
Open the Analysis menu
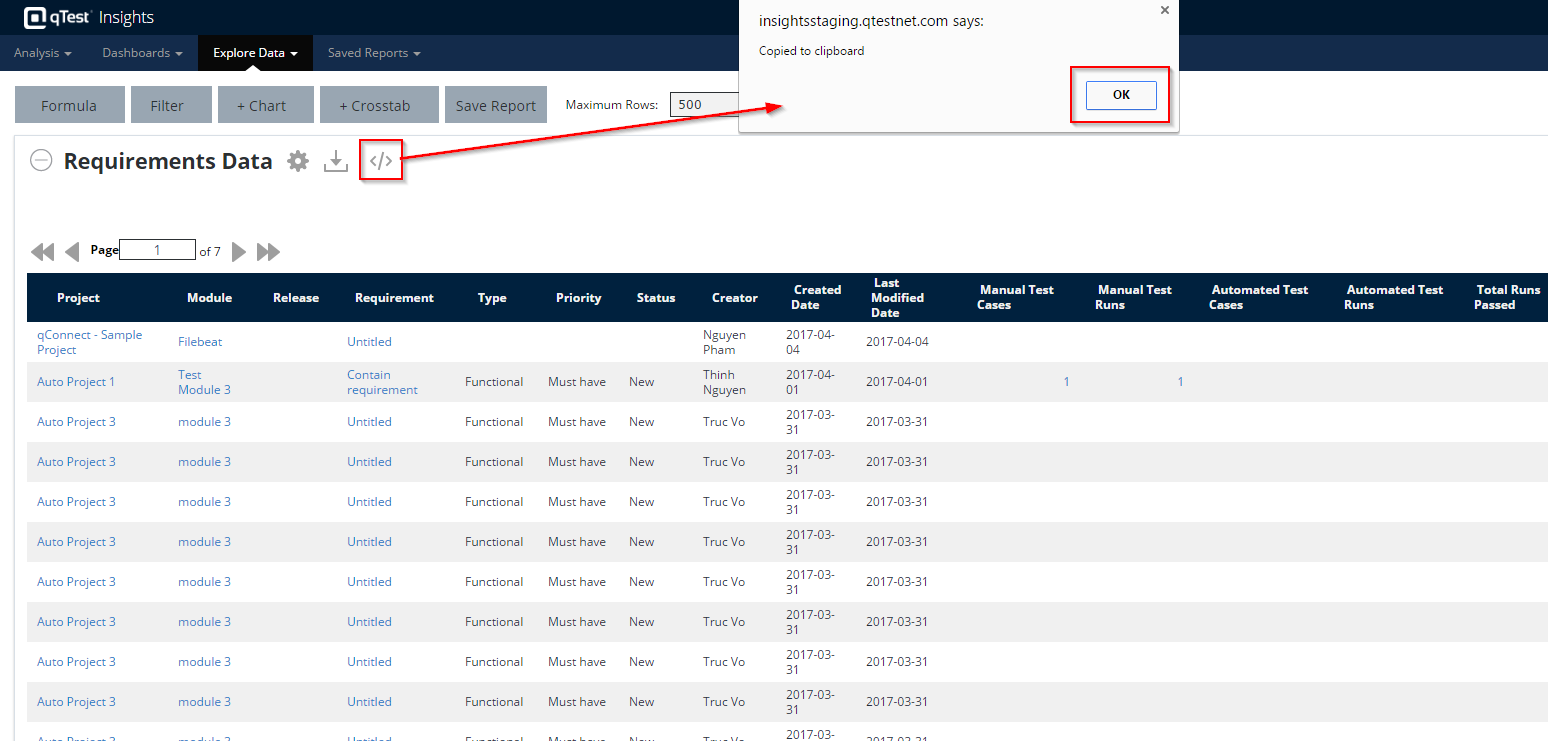coord(43,53)
